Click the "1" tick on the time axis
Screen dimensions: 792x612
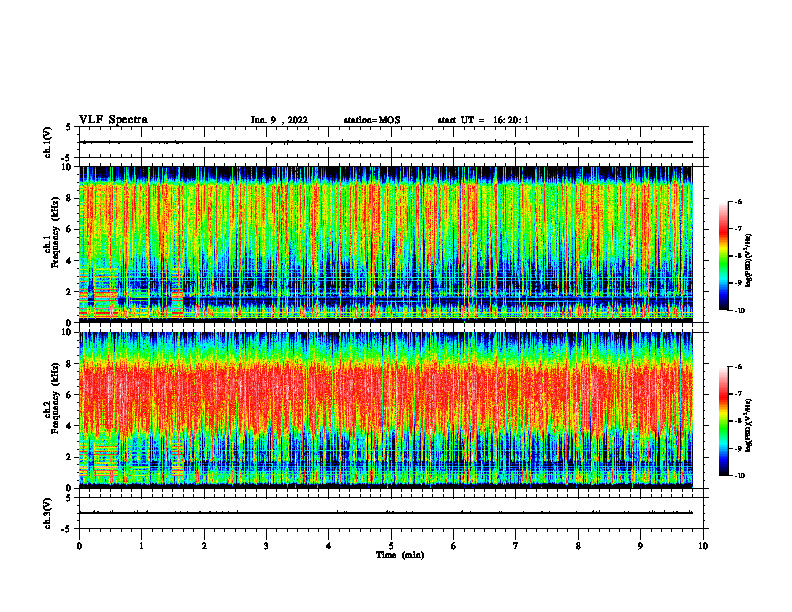(x=141, y=546)
